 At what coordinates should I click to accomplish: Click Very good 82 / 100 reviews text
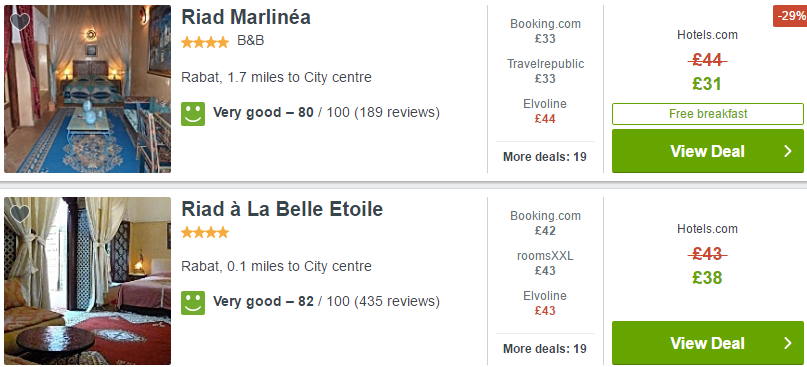pyautogui.click(x=326, y=301)
